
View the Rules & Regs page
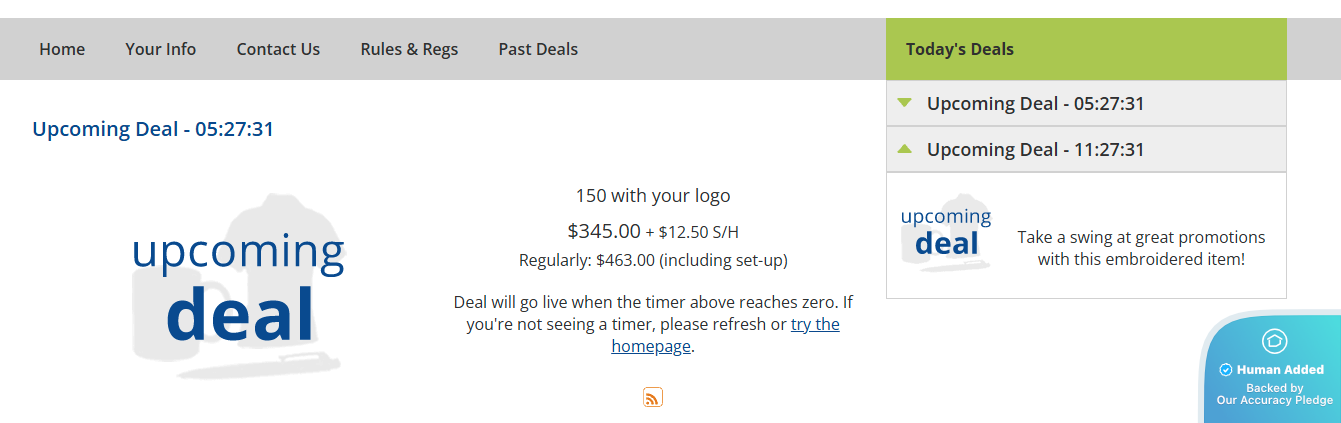(x=409, y=49)
